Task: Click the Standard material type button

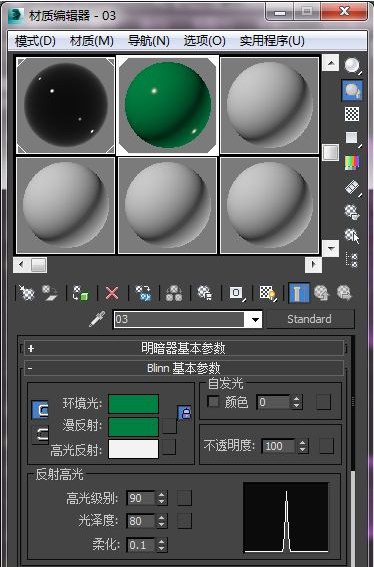Action: [310, 319]
